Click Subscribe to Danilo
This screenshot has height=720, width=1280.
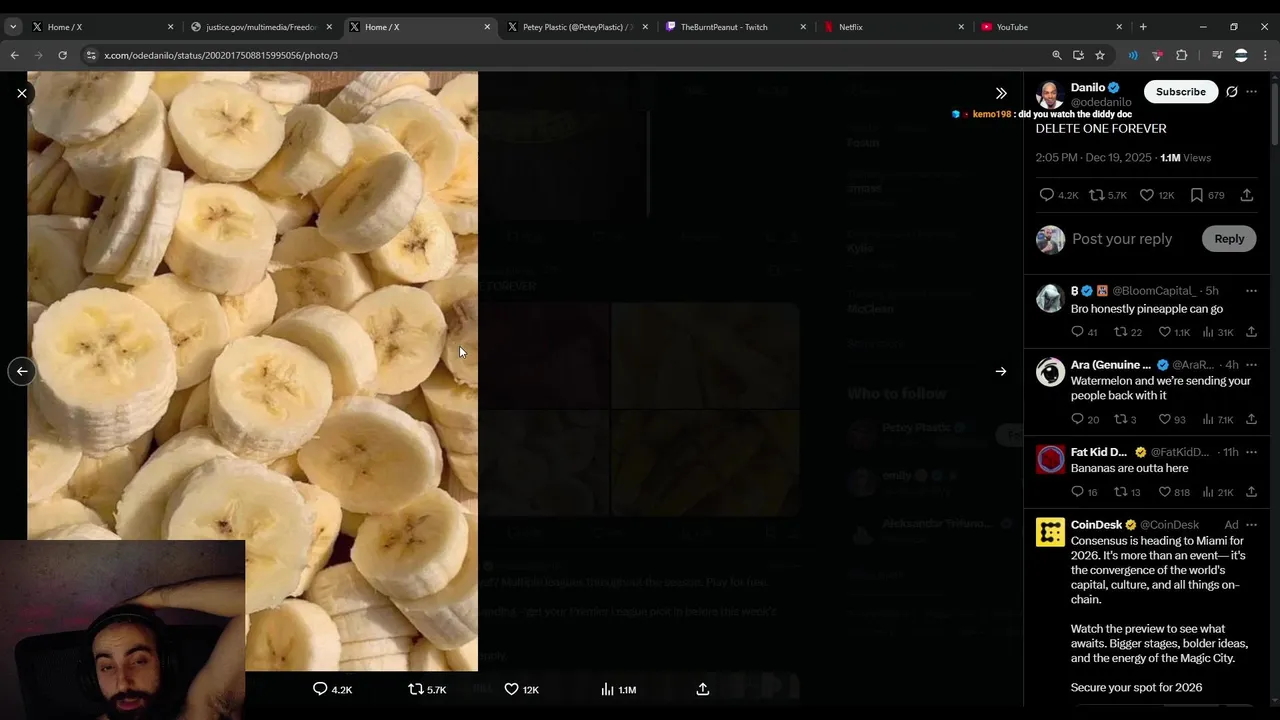pyautogui.click(x=1181, y=92)
